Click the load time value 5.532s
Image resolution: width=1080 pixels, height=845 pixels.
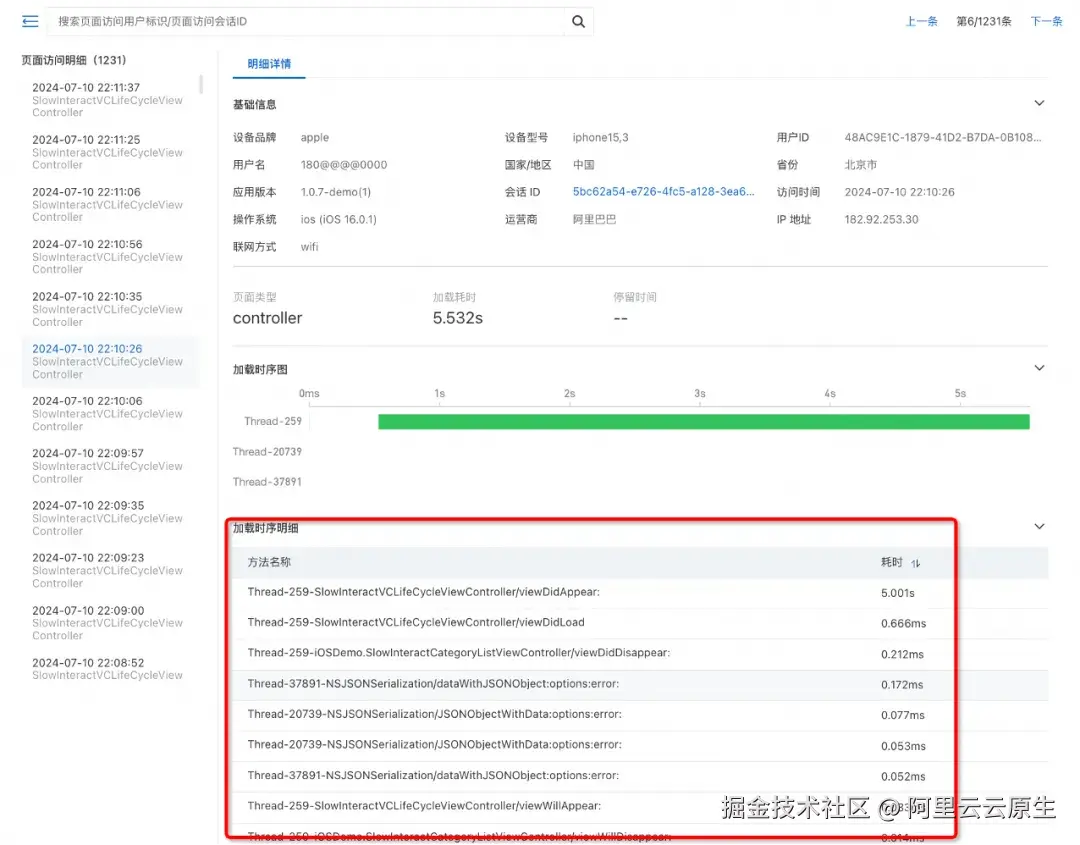pos(458,318)
